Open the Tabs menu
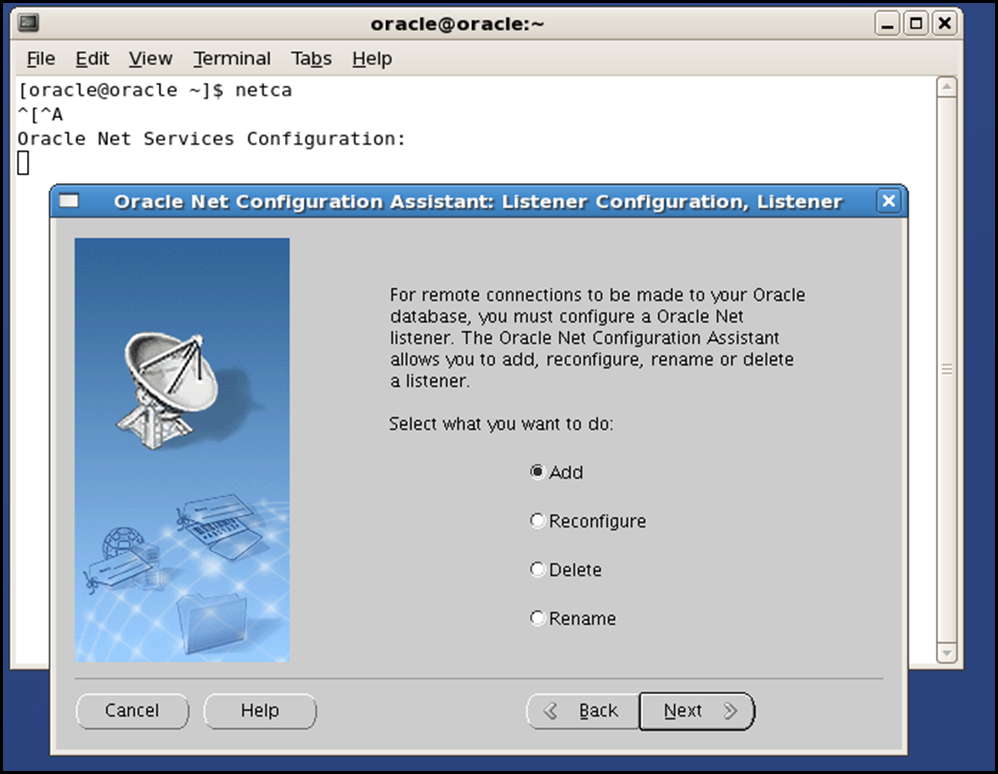998x774 pixels. coord(311,59)
